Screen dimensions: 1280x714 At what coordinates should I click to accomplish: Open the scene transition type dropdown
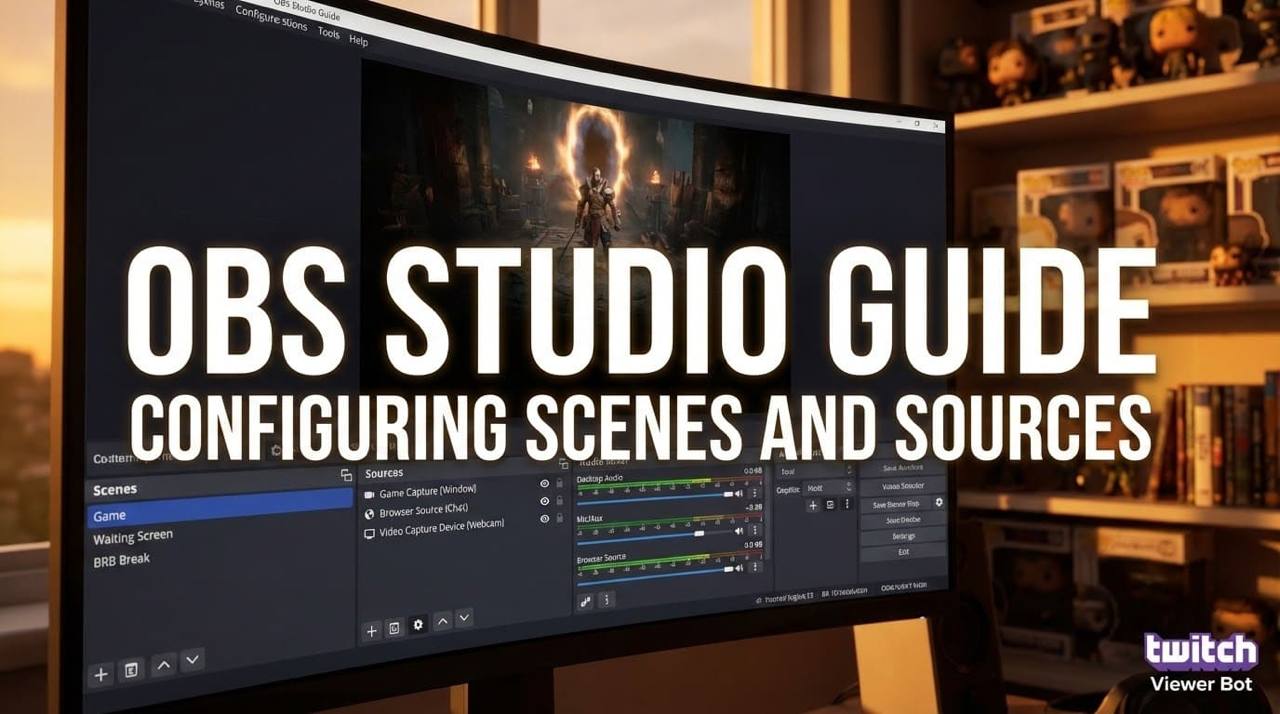(x=815, y=471)
